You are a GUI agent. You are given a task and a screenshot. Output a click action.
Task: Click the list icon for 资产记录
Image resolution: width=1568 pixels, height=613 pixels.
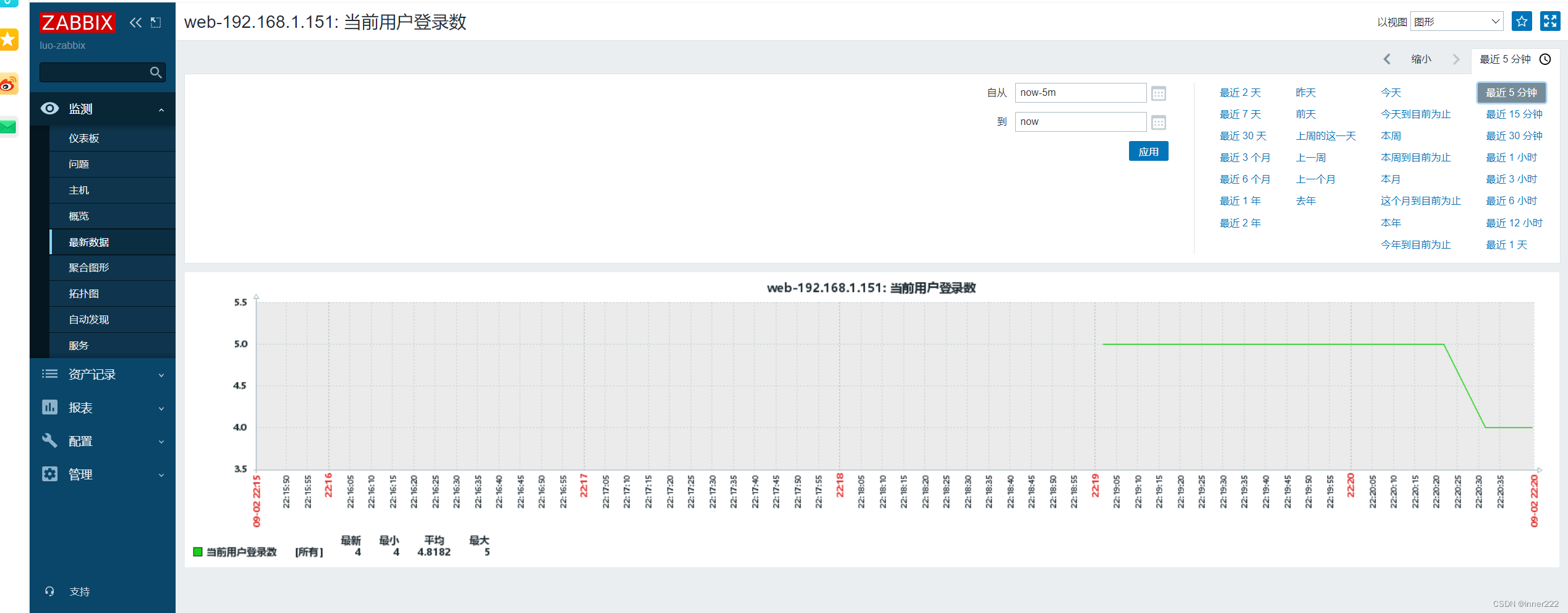click(x=49, y=374)
